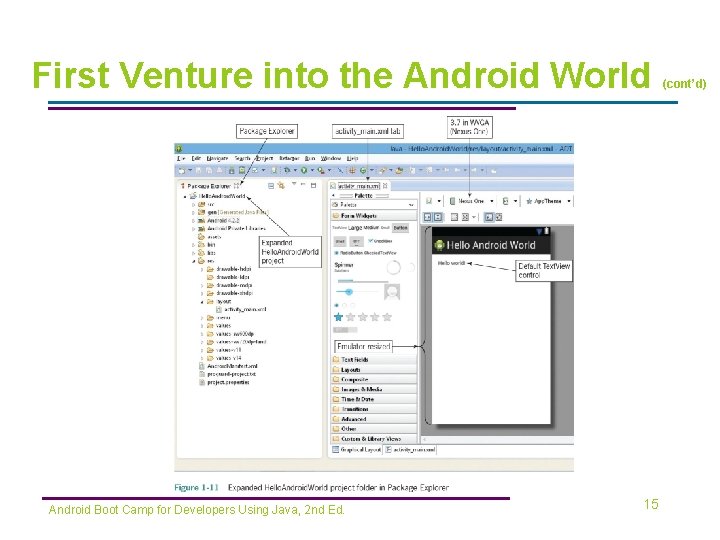This screenshot has width=720, height=540.
Task: Open the Composite palette category
Action: [x=374, y=379]
